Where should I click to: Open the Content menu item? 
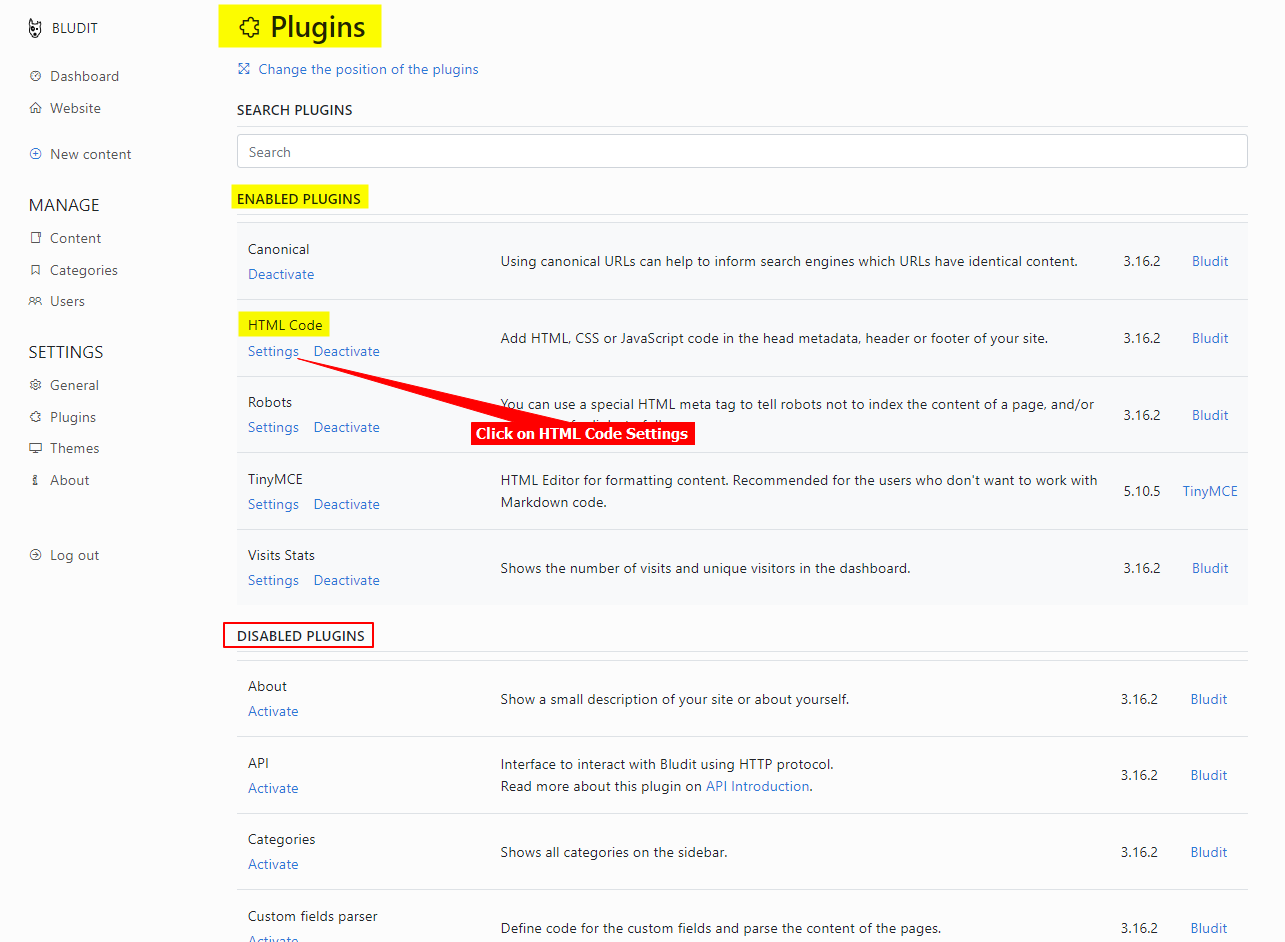[x=75, y=238]
